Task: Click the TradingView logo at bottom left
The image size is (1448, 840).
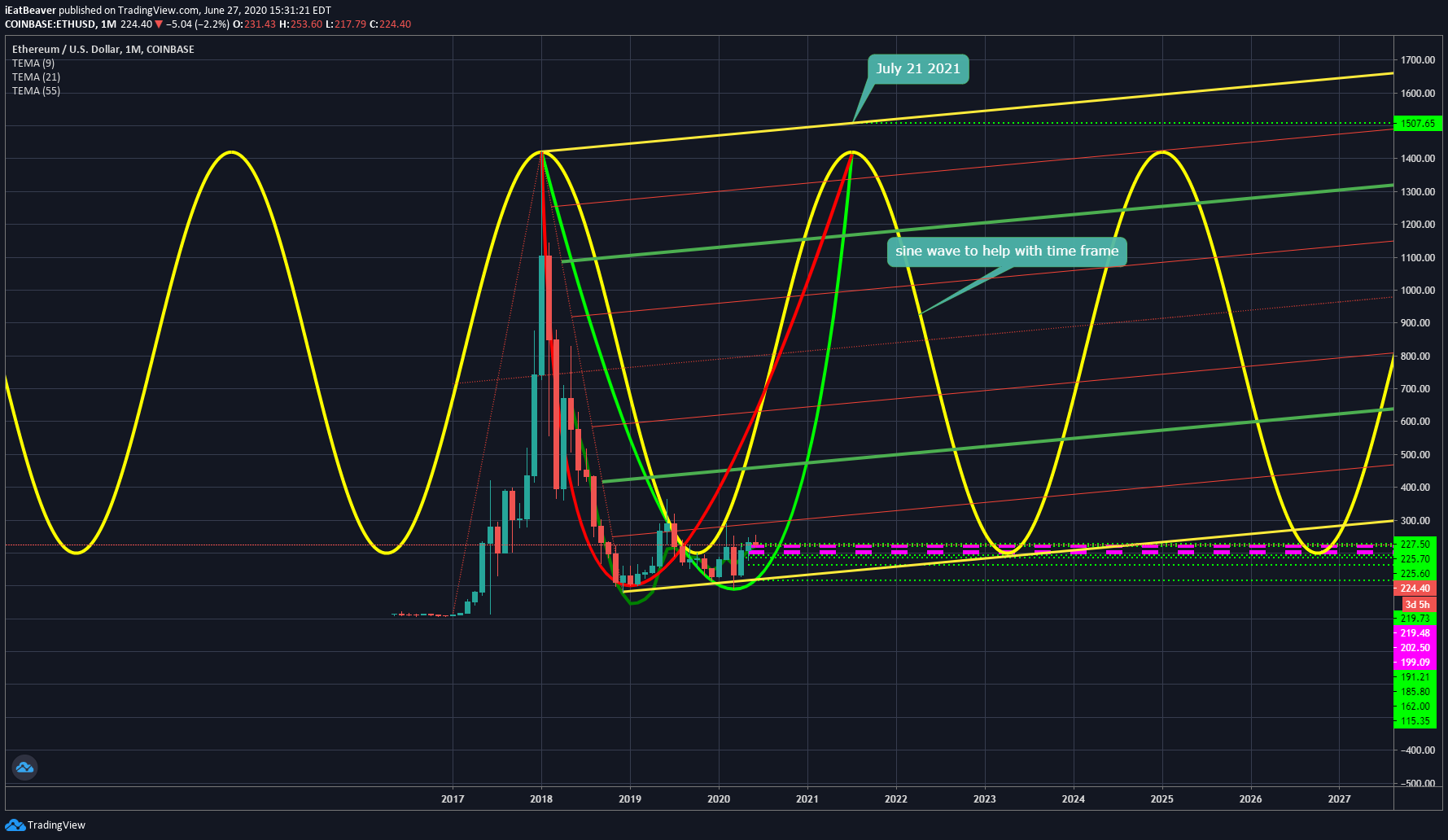Action: [x=45, y=825]
